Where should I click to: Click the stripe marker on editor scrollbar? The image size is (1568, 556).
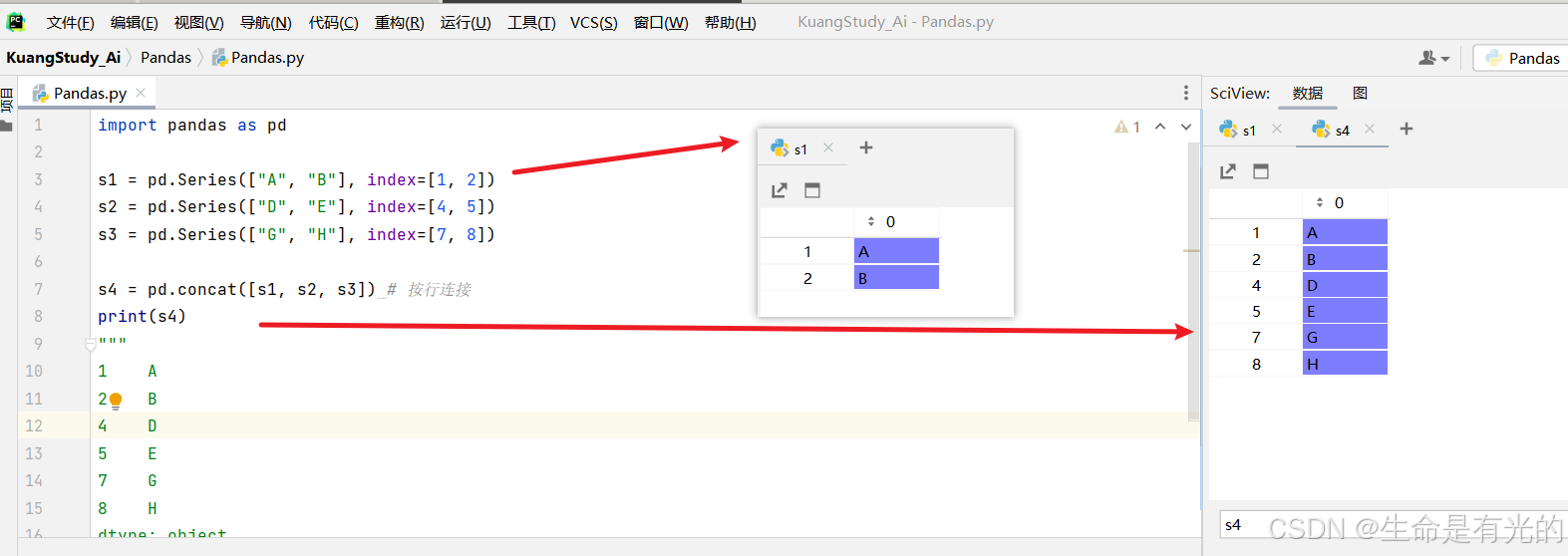(1191, 251)
